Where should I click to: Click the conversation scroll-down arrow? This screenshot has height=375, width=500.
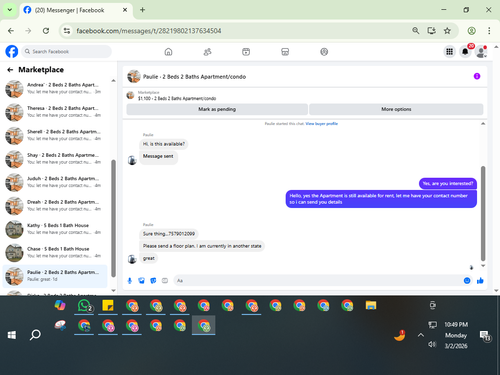[x=483, y=266]
